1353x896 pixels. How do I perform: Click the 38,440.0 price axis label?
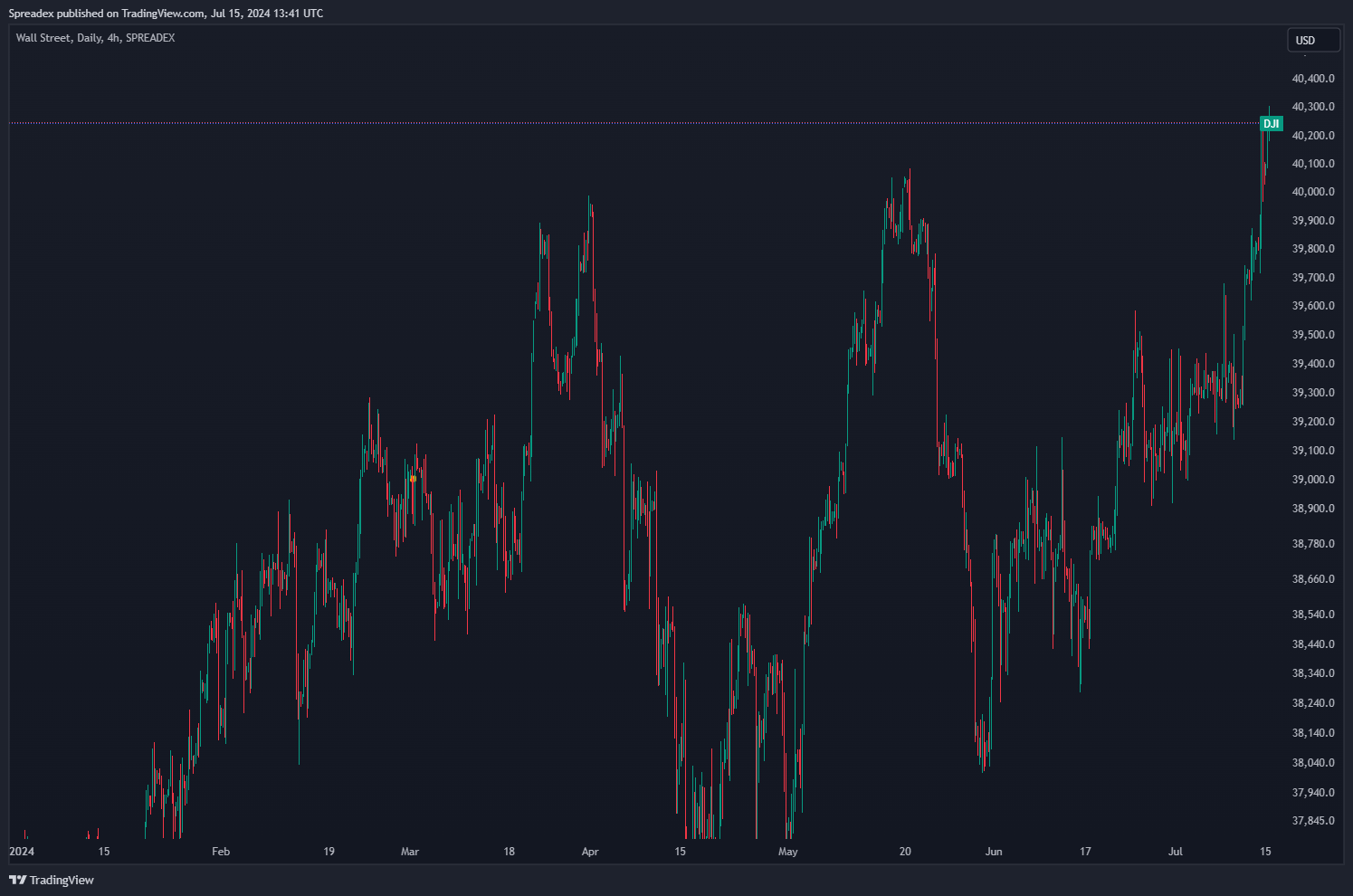point(1313,644)
